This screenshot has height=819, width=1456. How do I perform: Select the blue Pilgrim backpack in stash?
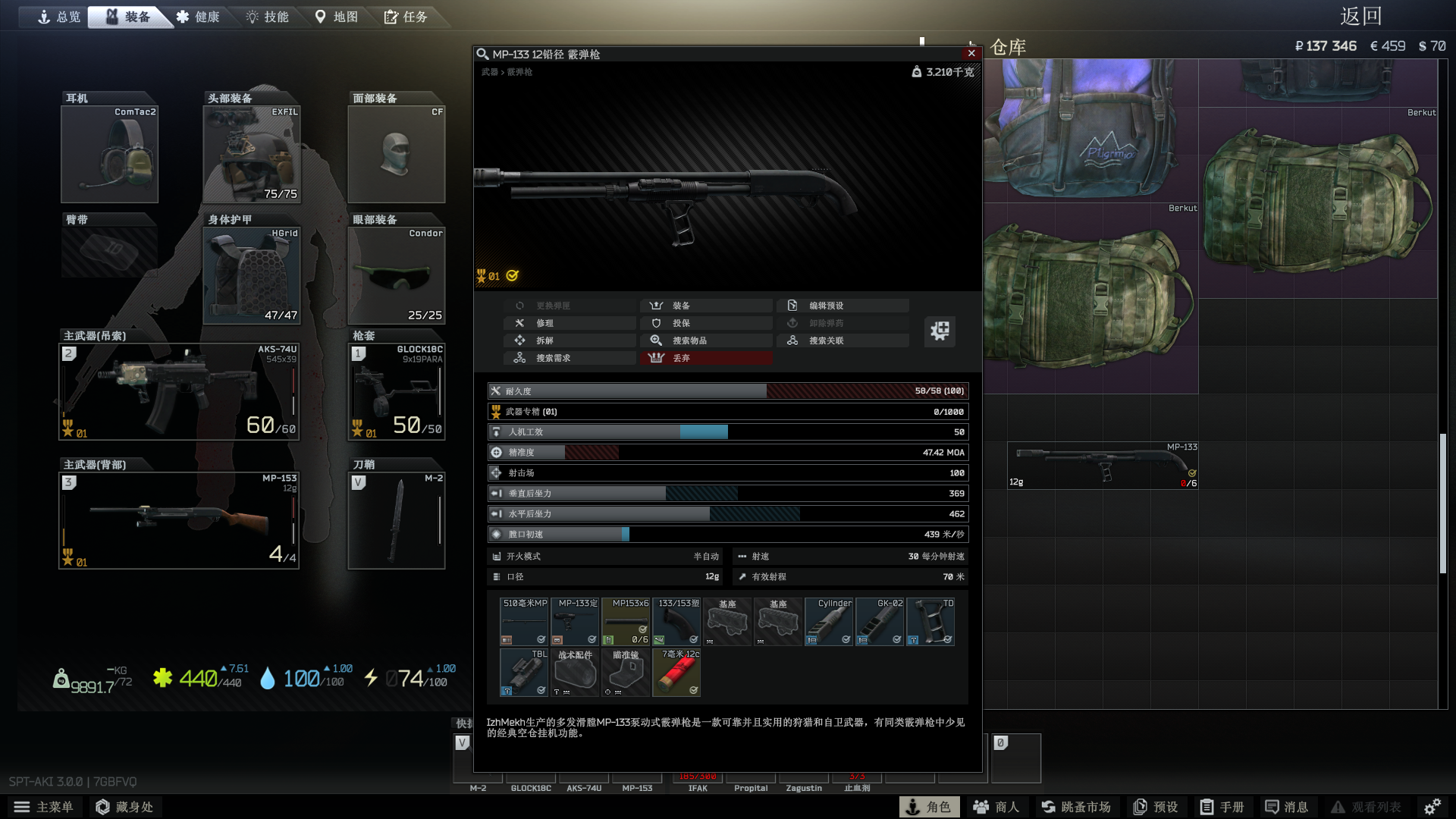coord(1090,130)
